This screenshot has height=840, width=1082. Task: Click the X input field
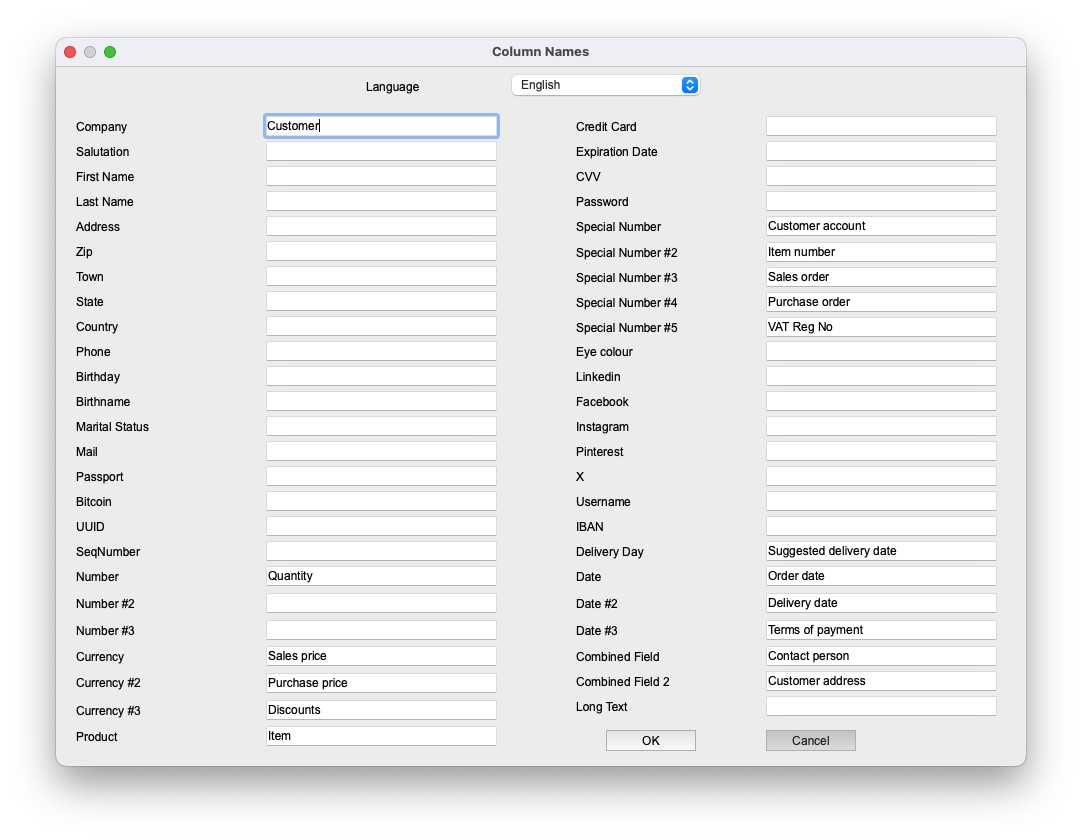[881, 476]
